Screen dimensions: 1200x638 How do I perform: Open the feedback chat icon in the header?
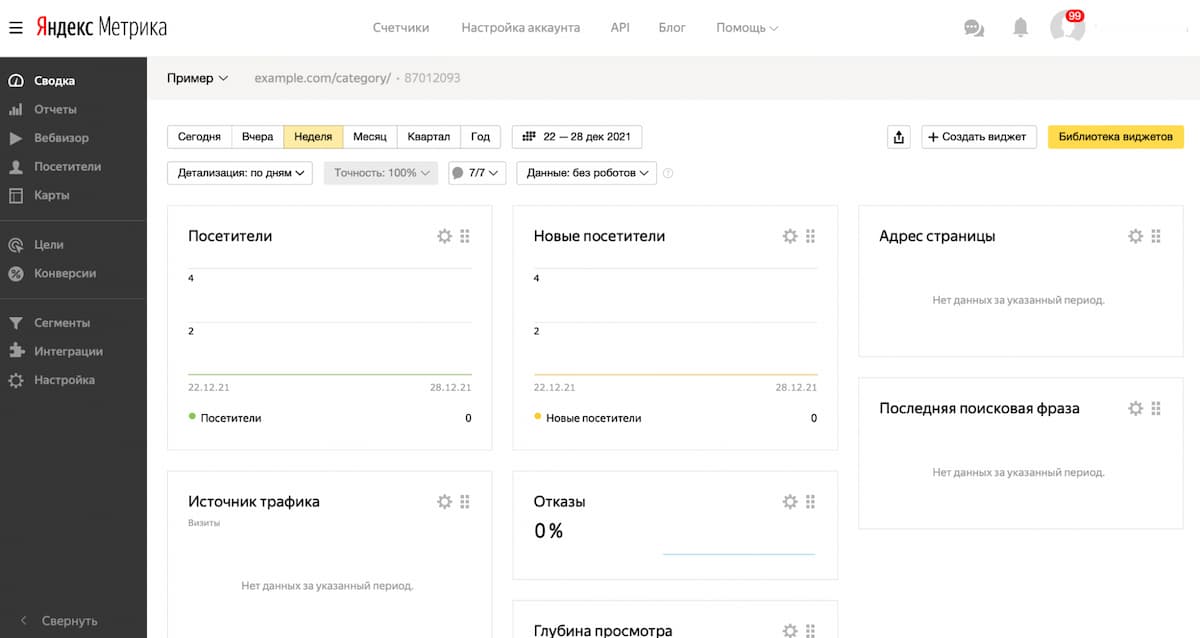[973, 28]
